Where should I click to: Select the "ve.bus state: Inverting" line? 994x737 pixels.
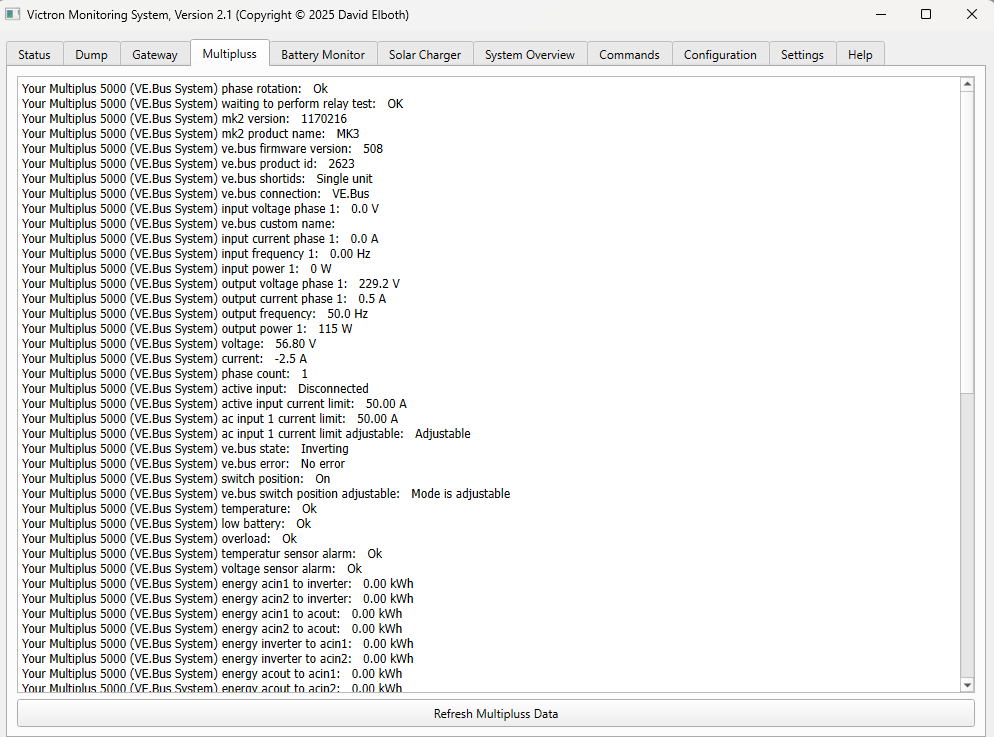tap(185, 449)
